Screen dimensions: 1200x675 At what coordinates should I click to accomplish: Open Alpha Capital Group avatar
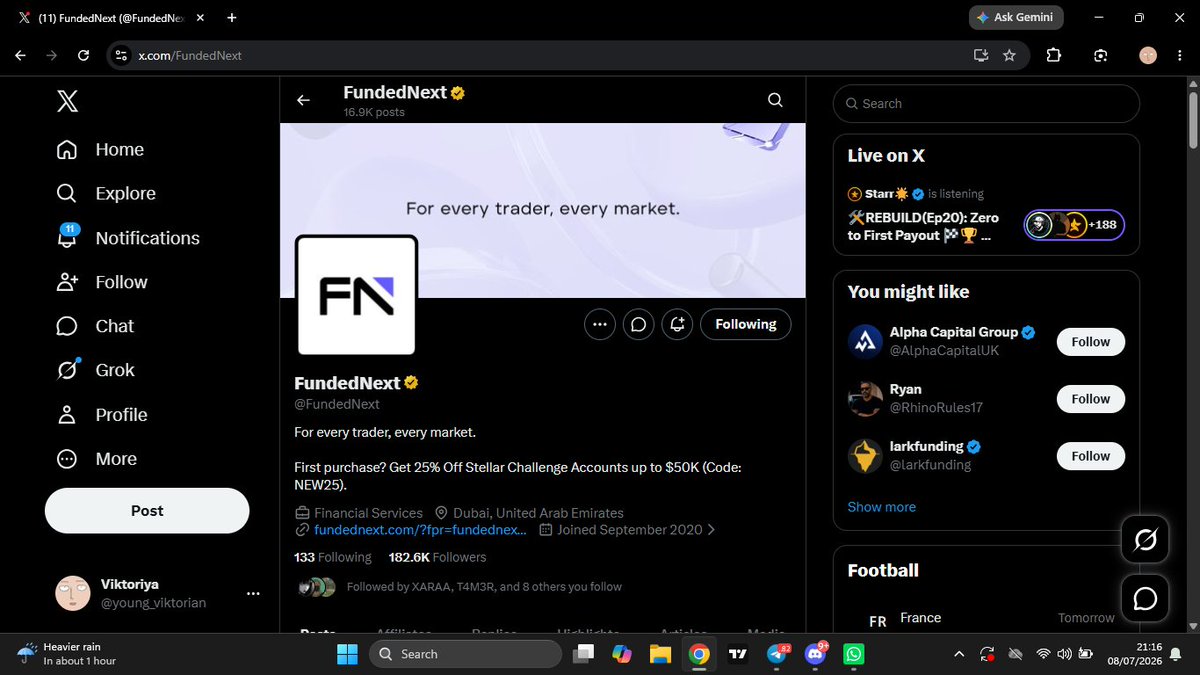(x=865, y=341)
